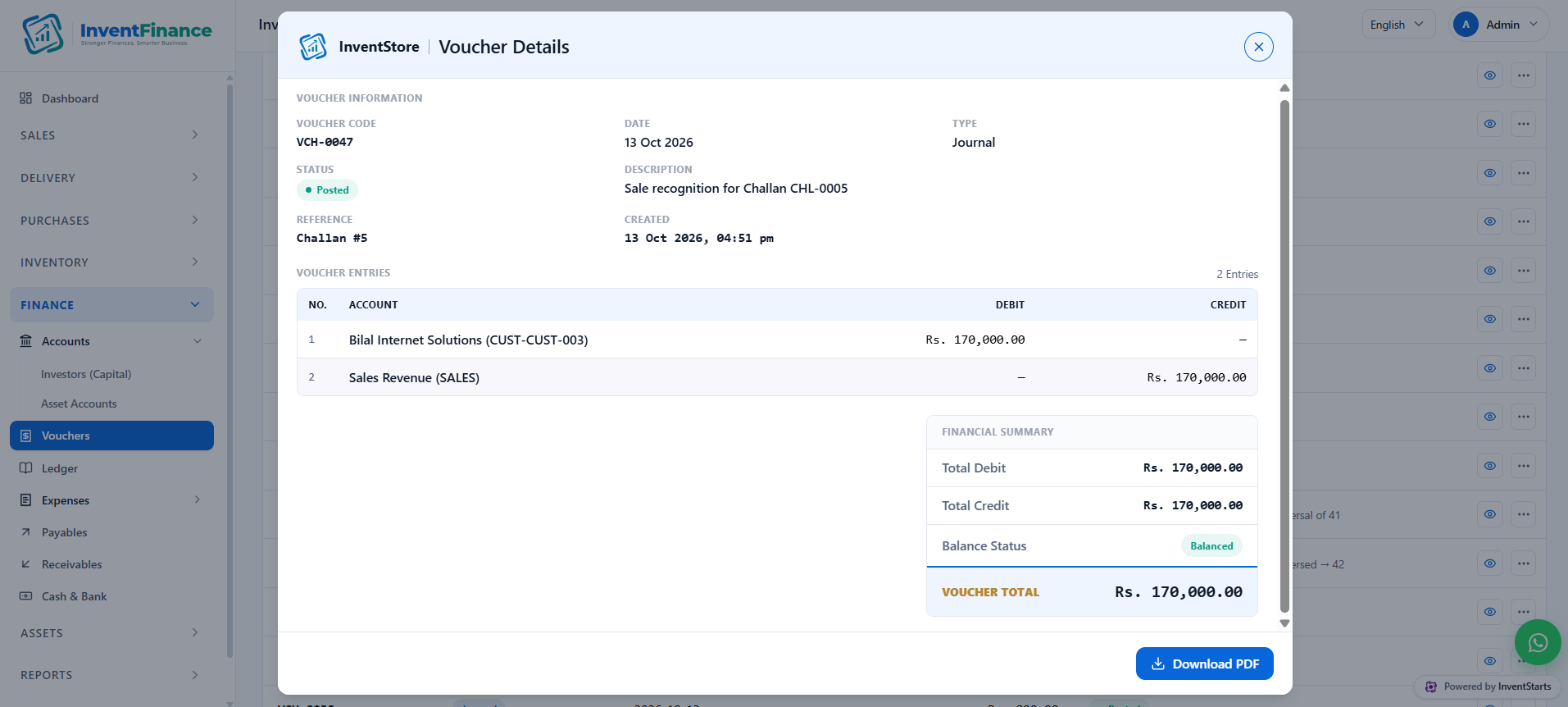This screenshot has height=707, width=1568.
Task: Expand the ASSETS section
Action: pyautogui.click(x=111, y=633)
